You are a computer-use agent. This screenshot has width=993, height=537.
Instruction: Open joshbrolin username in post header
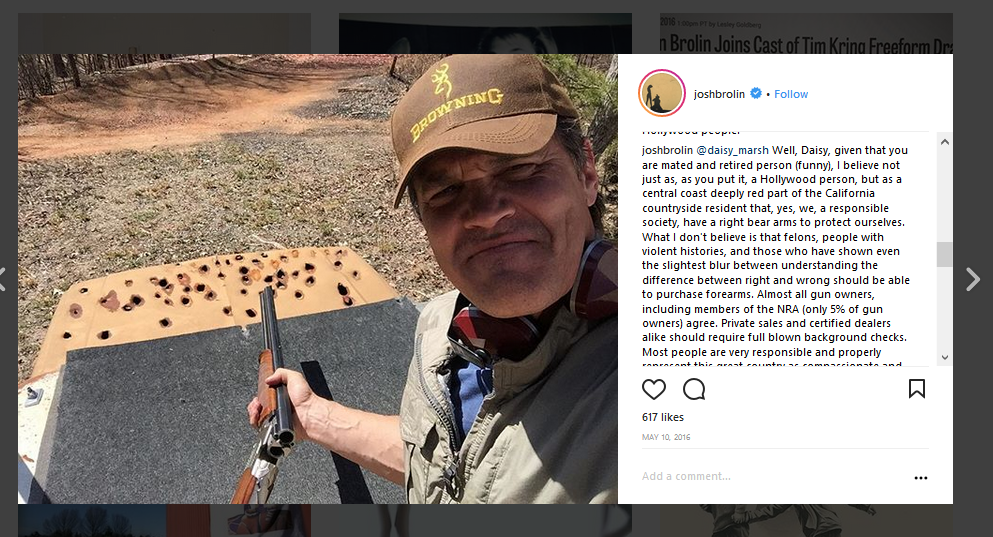point(720,94)
